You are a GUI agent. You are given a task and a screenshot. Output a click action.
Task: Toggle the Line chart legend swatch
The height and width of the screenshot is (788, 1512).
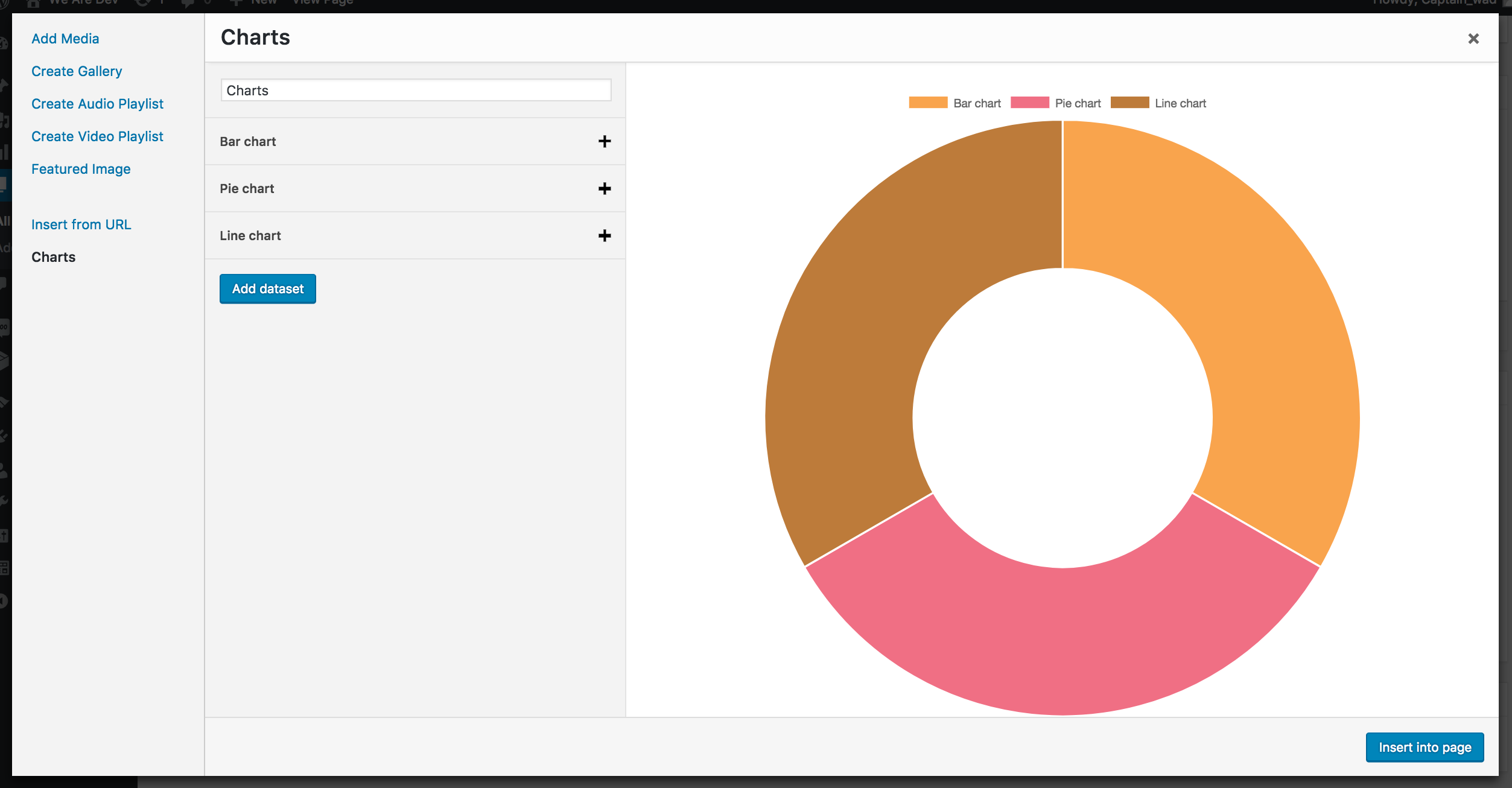point(1129,103)
